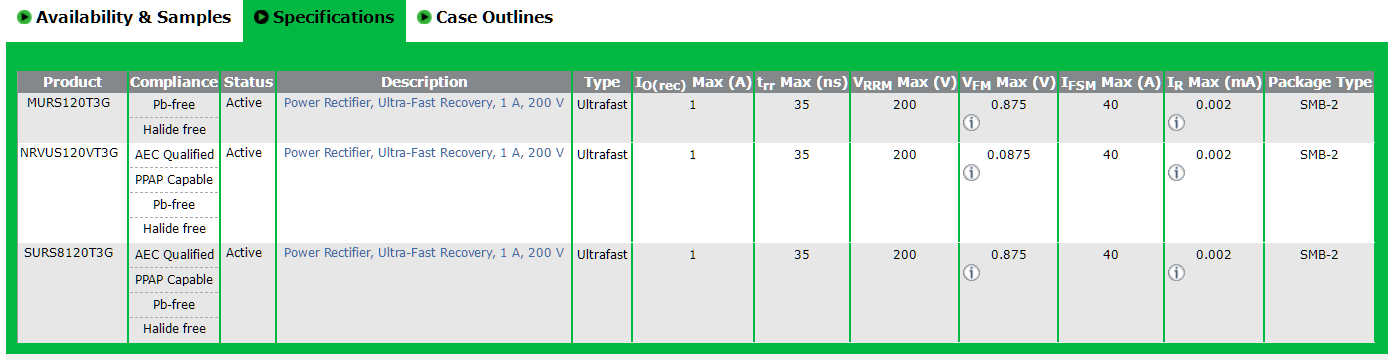Click VFM info icon in MURS120T3G row
The image size is (1391, 360).
tap(970, 123)
